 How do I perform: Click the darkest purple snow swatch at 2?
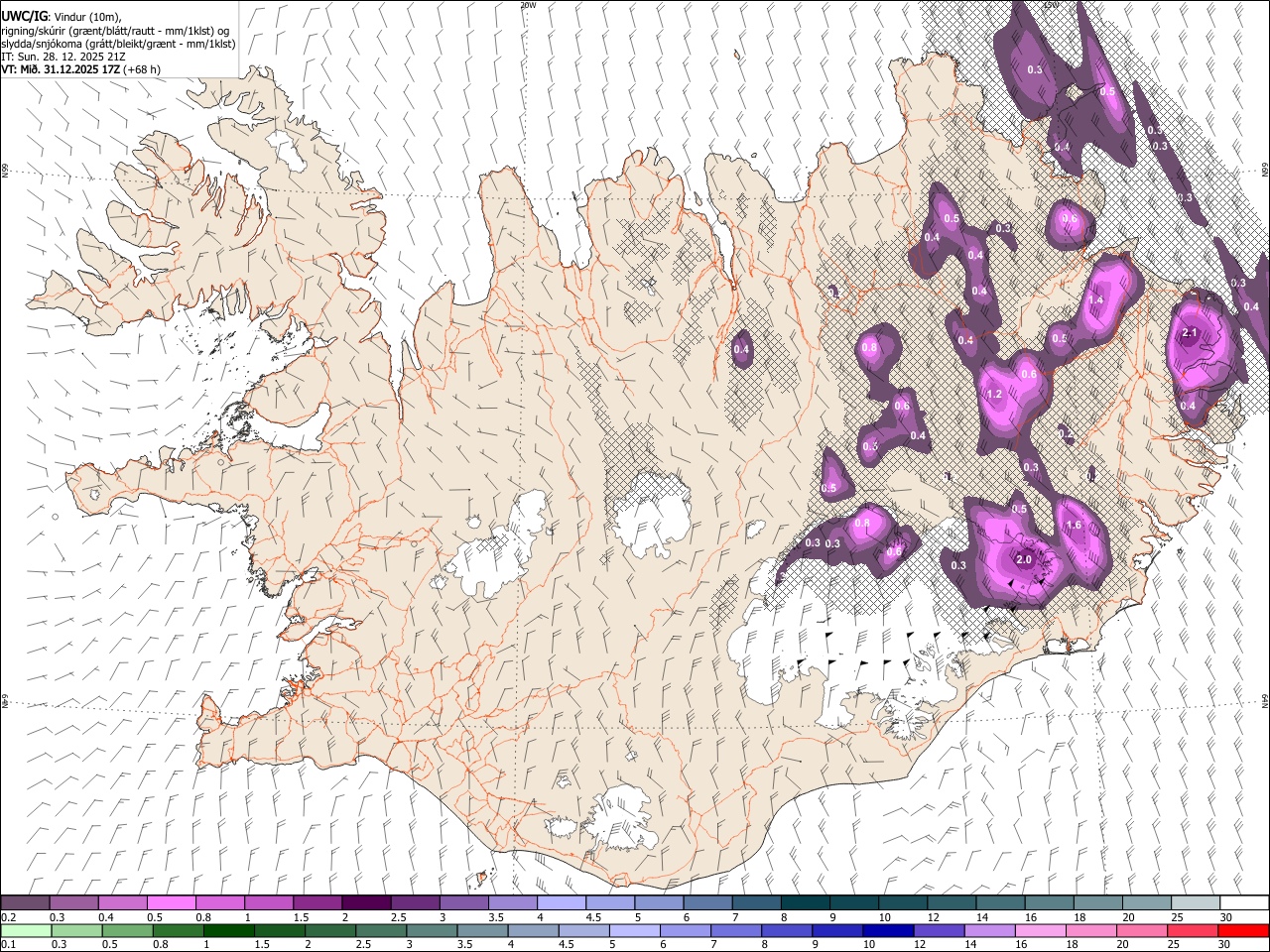point(366,903)
